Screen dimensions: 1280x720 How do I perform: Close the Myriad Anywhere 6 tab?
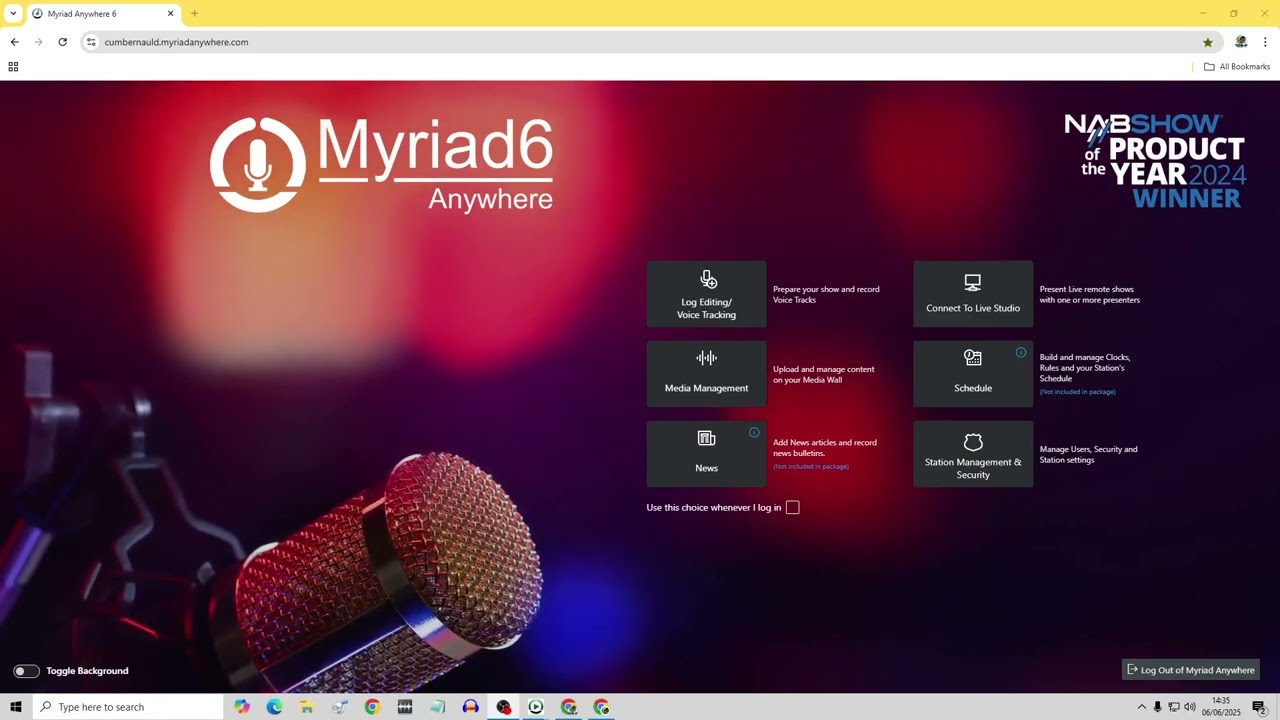point(170,14)
